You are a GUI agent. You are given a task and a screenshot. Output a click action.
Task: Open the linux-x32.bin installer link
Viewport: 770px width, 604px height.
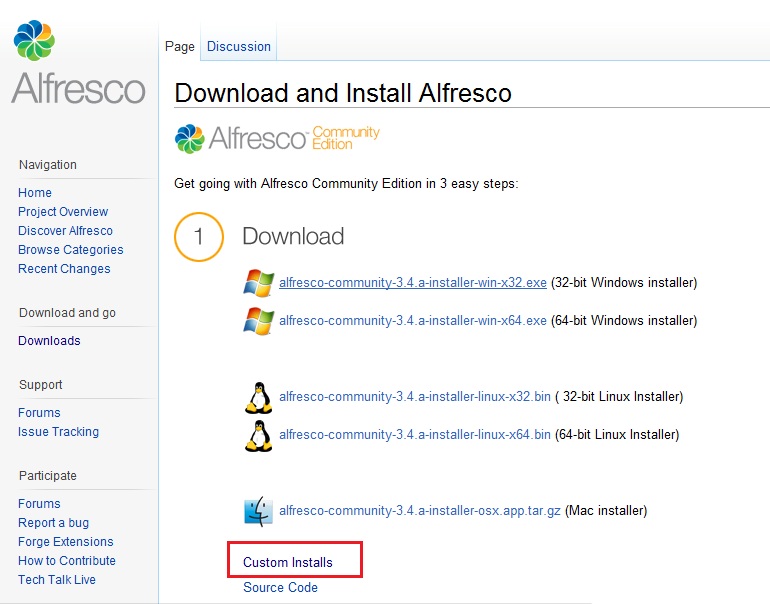click(414, 397)
